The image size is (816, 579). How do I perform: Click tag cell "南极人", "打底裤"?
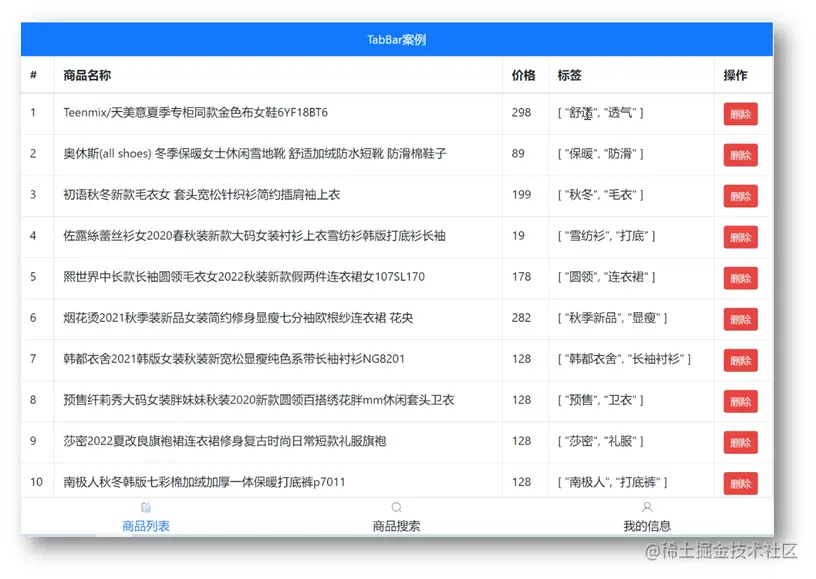613,482
